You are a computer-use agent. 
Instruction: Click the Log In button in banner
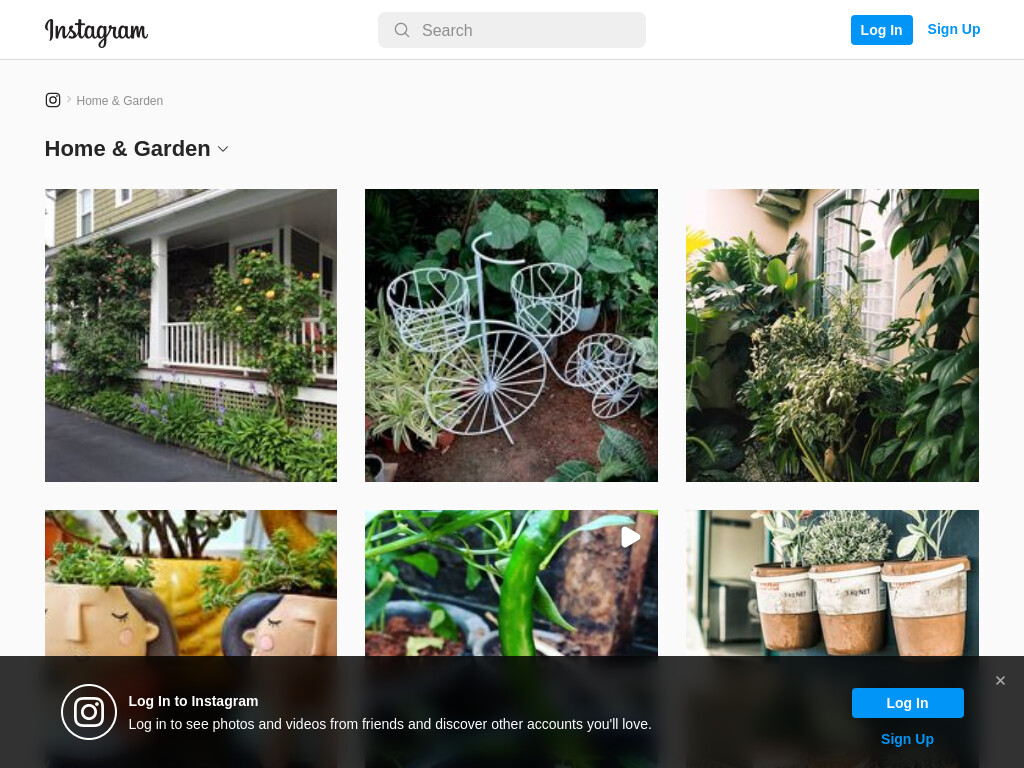907,703
